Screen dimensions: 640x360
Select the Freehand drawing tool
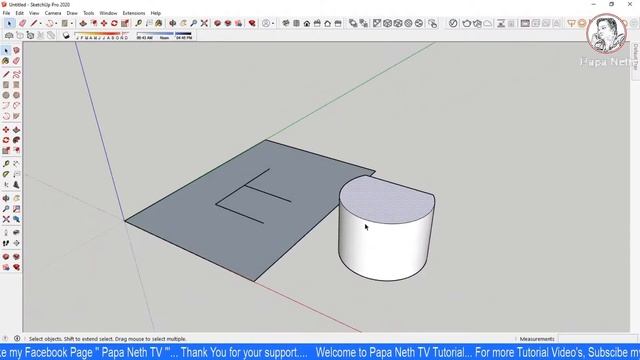pyautogui.click(x=16, y=74)
